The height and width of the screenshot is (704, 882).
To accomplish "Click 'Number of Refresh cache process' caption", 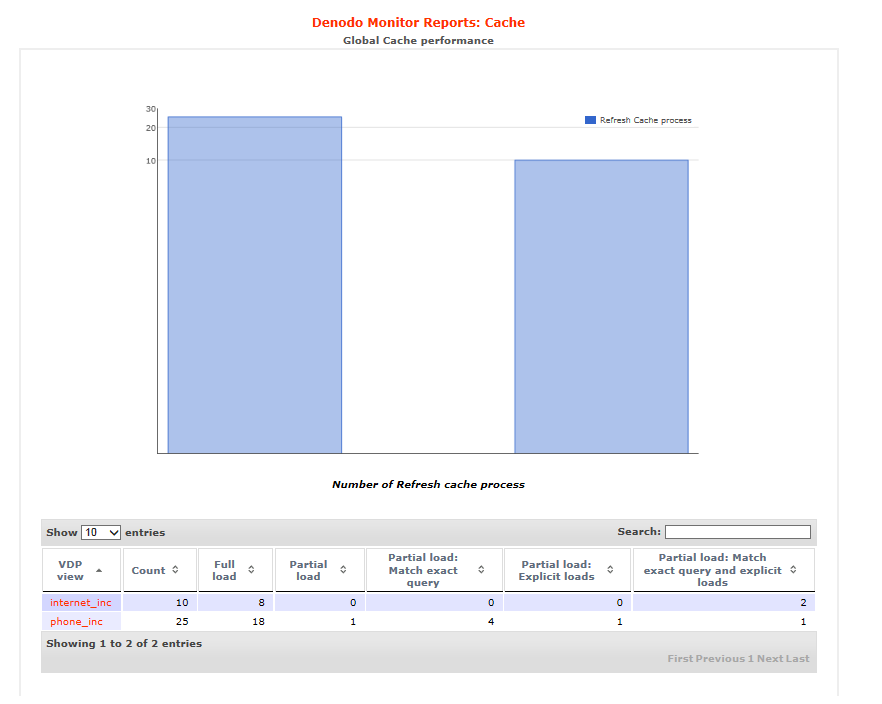I will pos(428,485).
